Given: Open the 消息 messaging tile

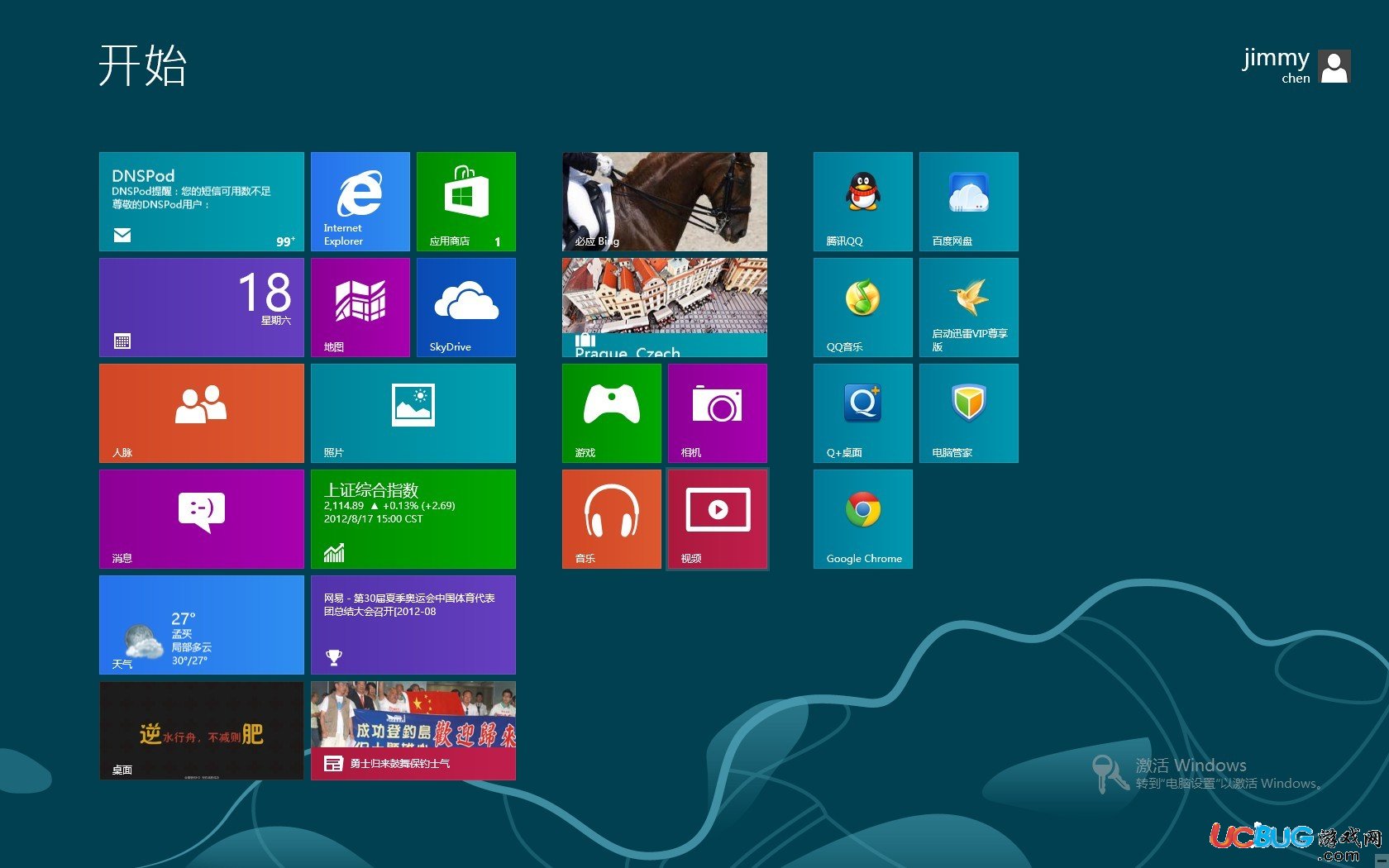Looking at the screenshot, I should click(202, 519).
